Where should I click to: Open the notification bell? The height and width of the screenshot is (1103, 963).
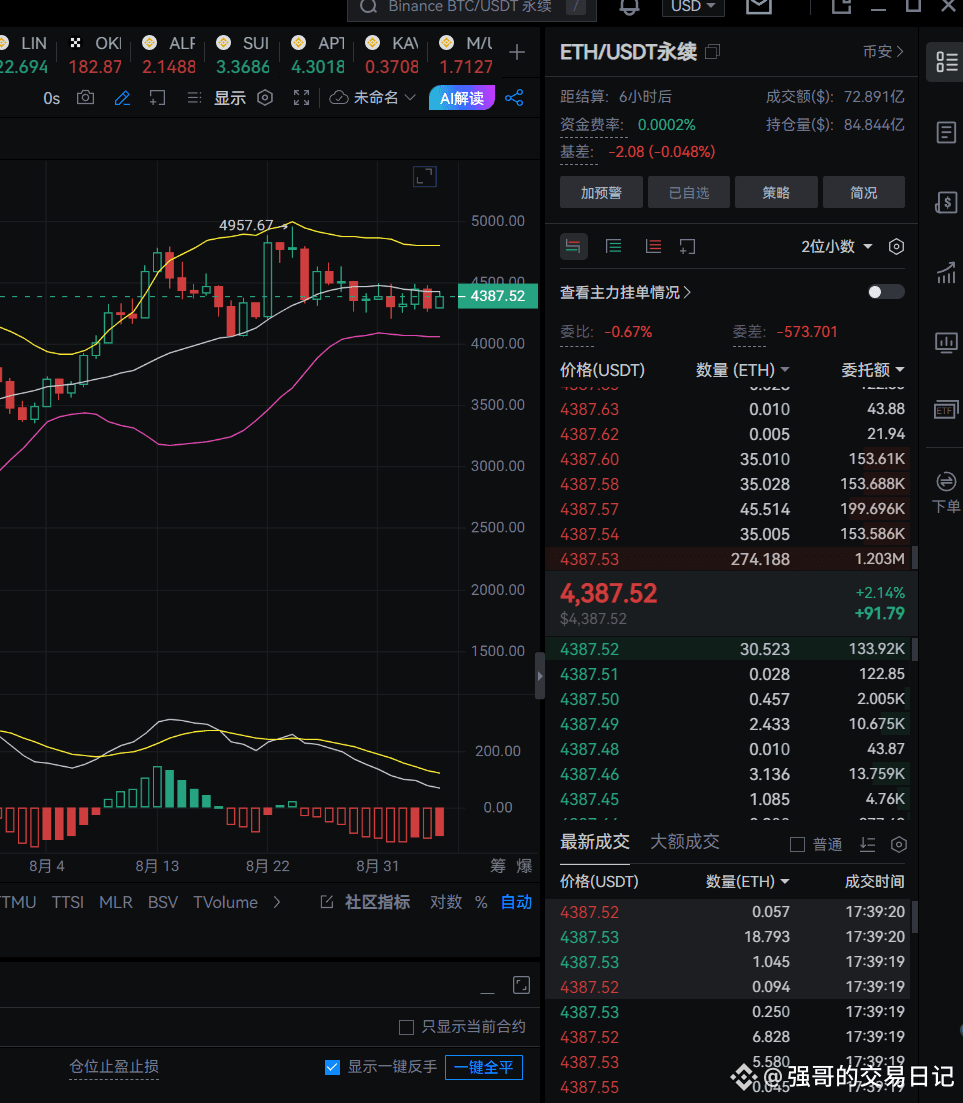pyautogui.click(x=629, y=7)
